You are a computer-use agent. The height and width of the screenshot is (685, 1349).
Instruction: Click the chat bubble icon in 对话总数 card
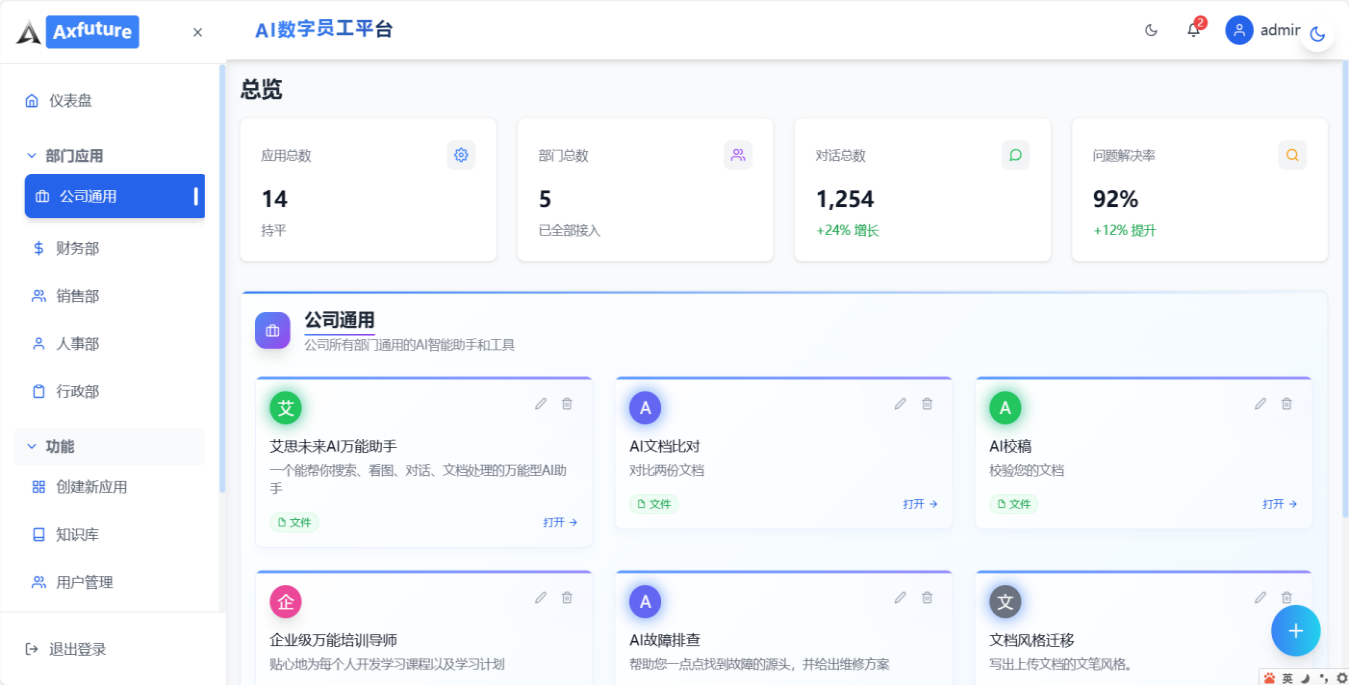(1015, 155)
